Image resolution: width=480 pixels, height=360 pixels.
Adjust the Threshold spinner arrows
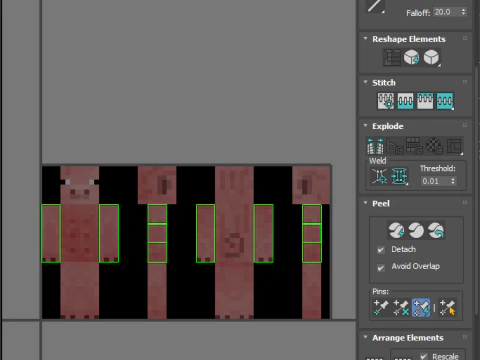coord(453,181)
